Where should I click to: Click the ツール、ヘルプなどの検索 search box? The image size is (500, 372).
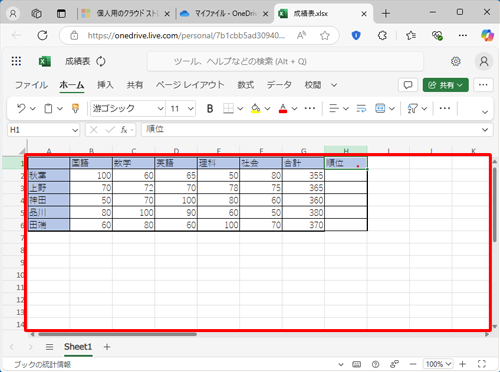(x=285, y=61)
